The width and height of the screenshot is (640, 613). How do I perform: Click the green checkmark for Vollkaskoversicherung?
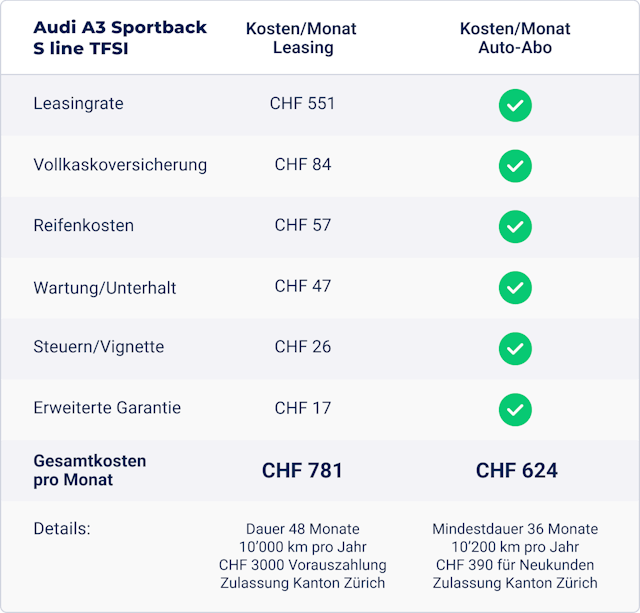coord(515,165)
